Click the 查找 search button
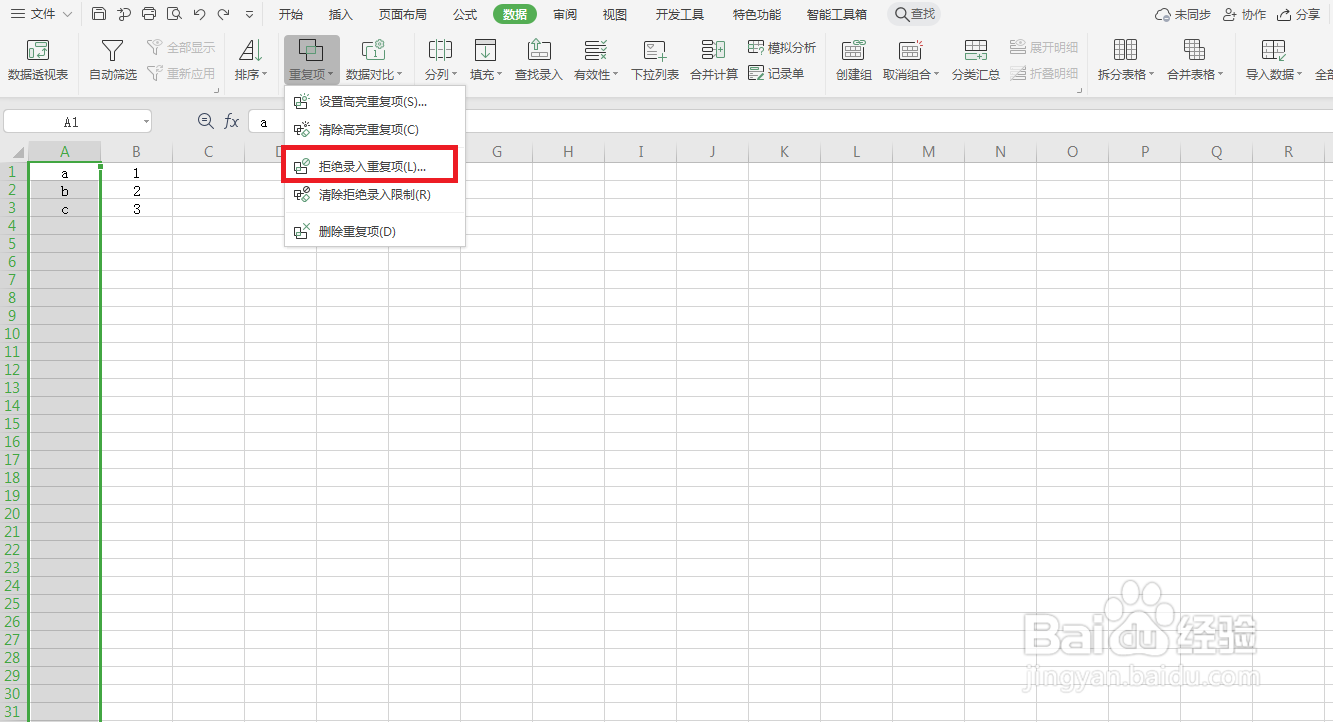The width and height of the screenshot is (1333, 722). coord(914,14)
